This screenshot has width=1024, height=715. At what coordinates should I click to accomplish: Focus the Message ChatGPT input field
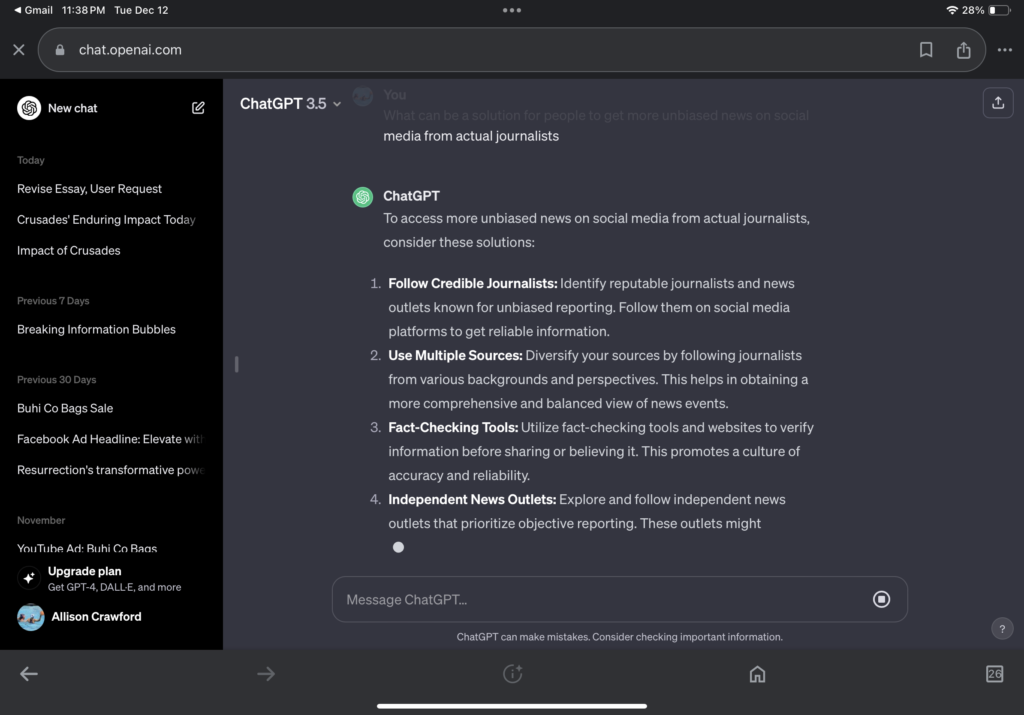(x=619, y=599)
